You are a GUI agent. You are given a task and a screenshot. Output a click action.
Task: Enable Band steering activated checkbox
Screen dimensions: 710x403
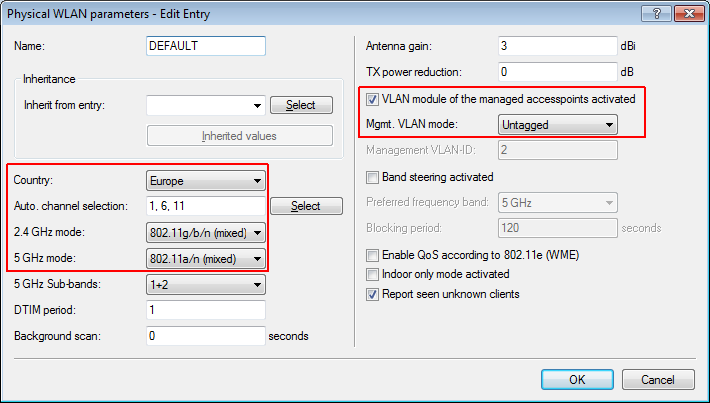pos(373,177)
